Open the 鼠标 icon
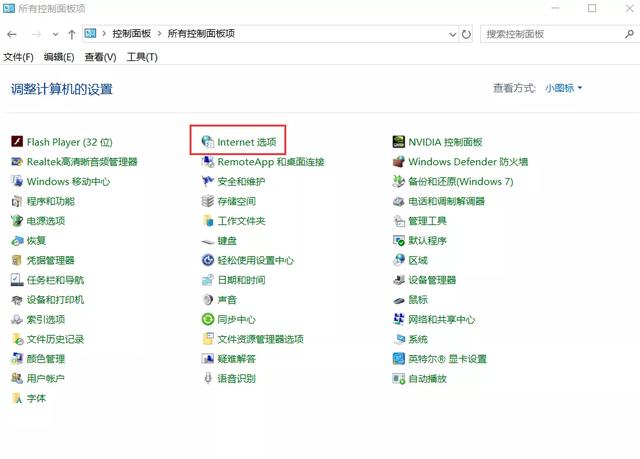 [398, 300]
